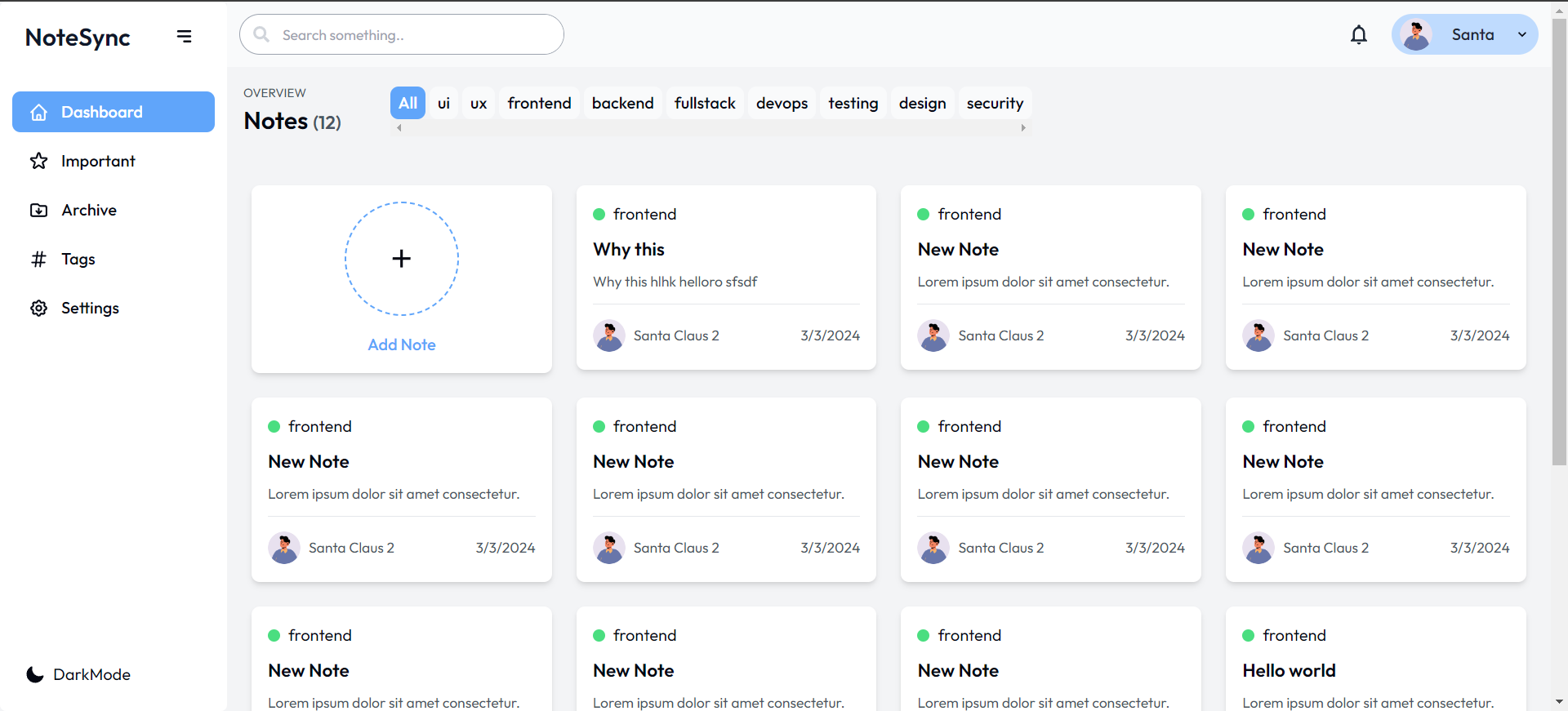Viewport: 1568px width, 711px height.
Task: Open the Why this note card
Action: [x=725, y=250]
